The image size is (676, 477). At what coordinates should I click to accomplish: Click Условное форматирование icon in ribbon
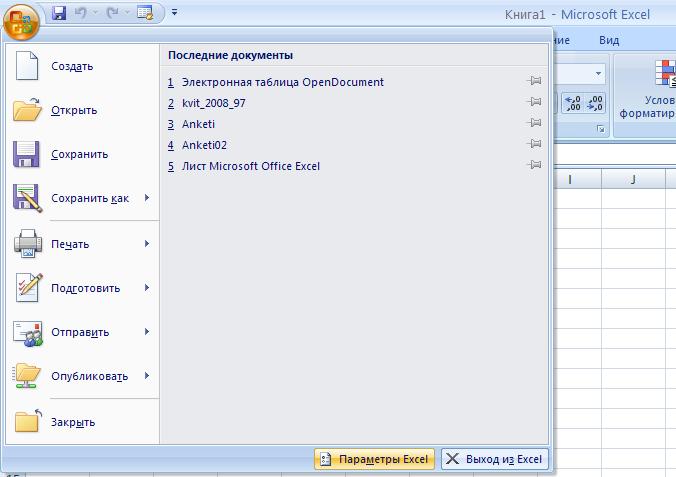click(665, 72)
